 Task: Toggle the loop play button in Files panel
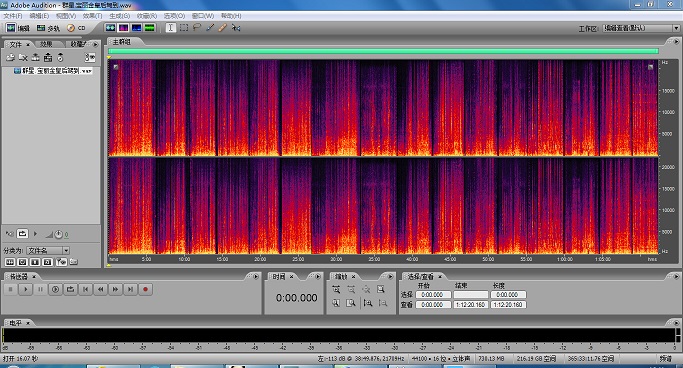pyautogui.click(x=22, y=234)
